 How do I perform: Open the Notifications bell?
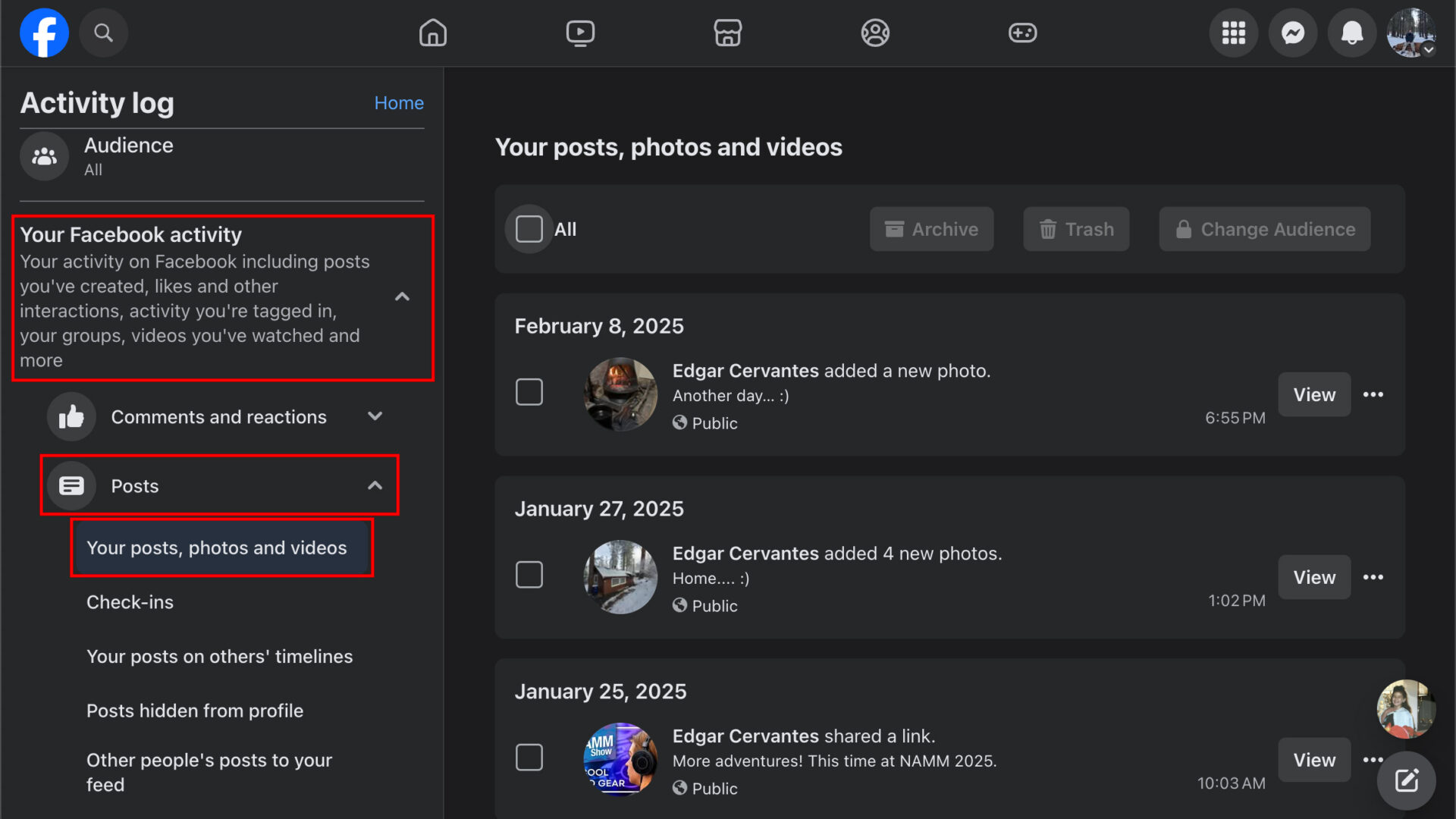tap(1352, 33)
